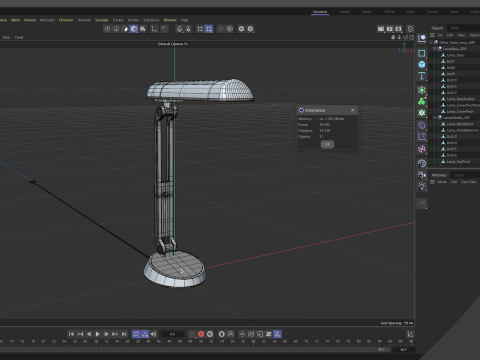Select the highlighted Model mode cube icon
The height and width of the screenshot is (360, 480).
pos(134,29)
